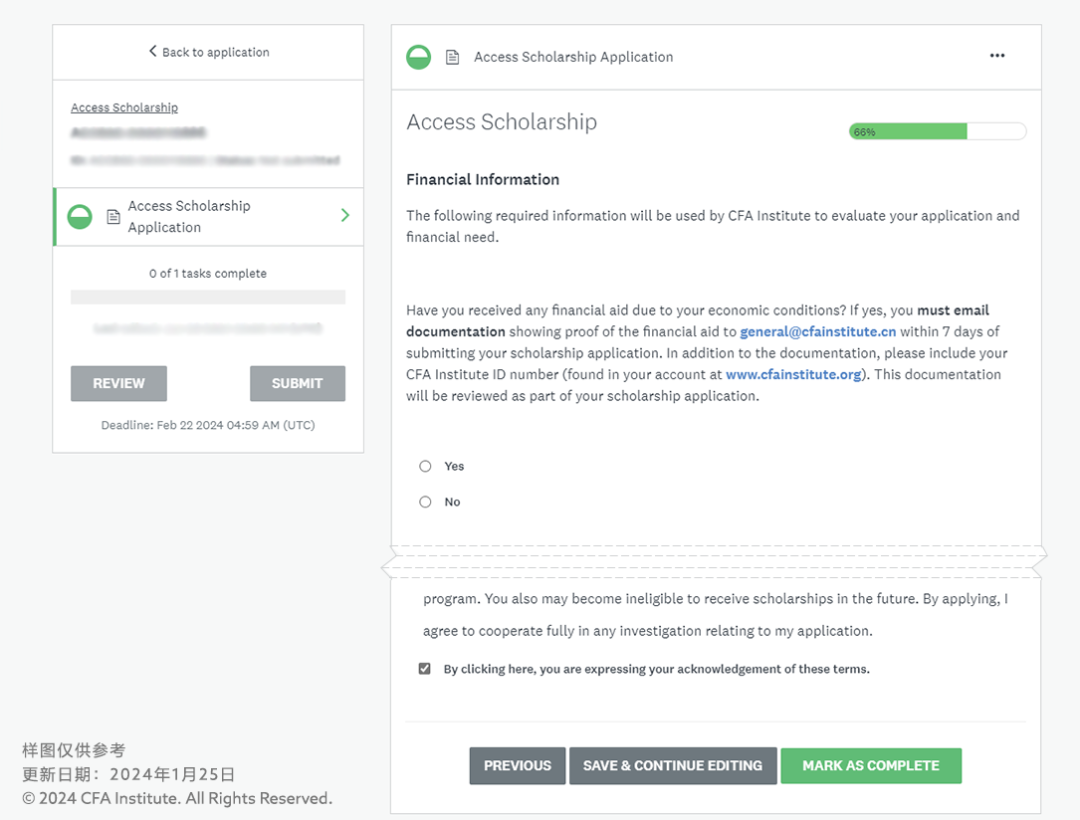The width and height of the screenshot is (1080, 820).
Task: Toggle the terms acknowledgement checkbox
Action: pos(425,669)
